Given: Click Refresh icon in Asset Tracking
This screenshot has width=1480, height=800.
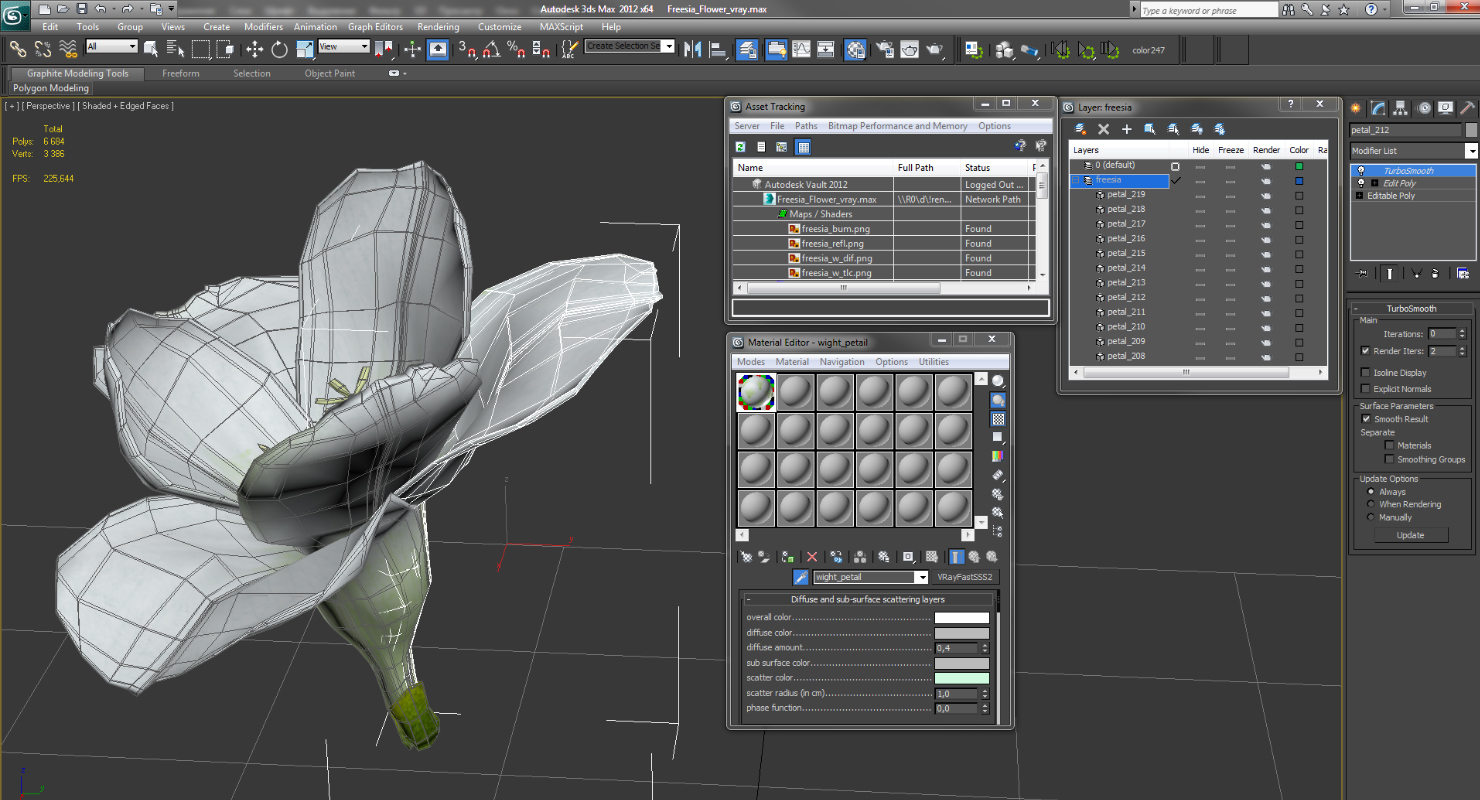Looking at the screenshot, I should (x=741, y=146).
